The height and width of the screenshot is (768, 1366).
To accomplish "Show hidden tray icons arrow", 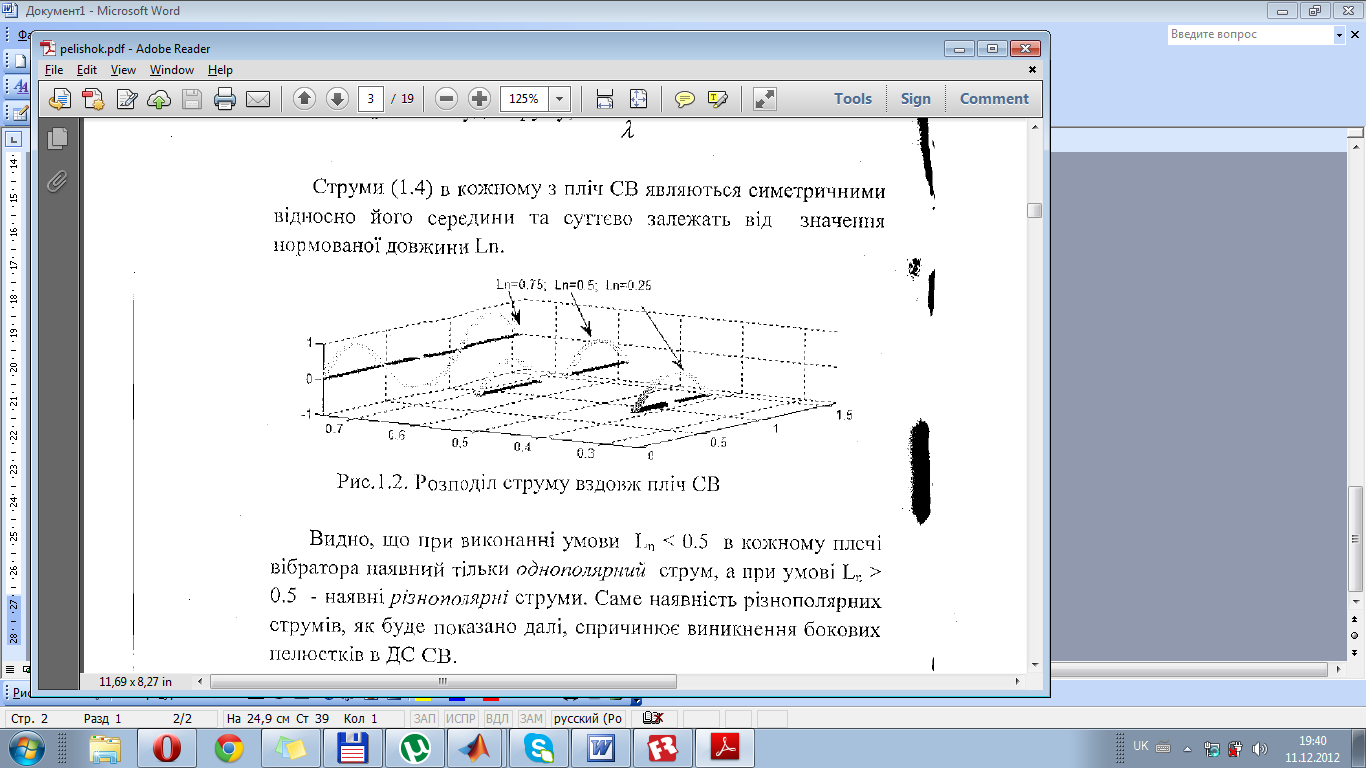I will (1187, 748).
